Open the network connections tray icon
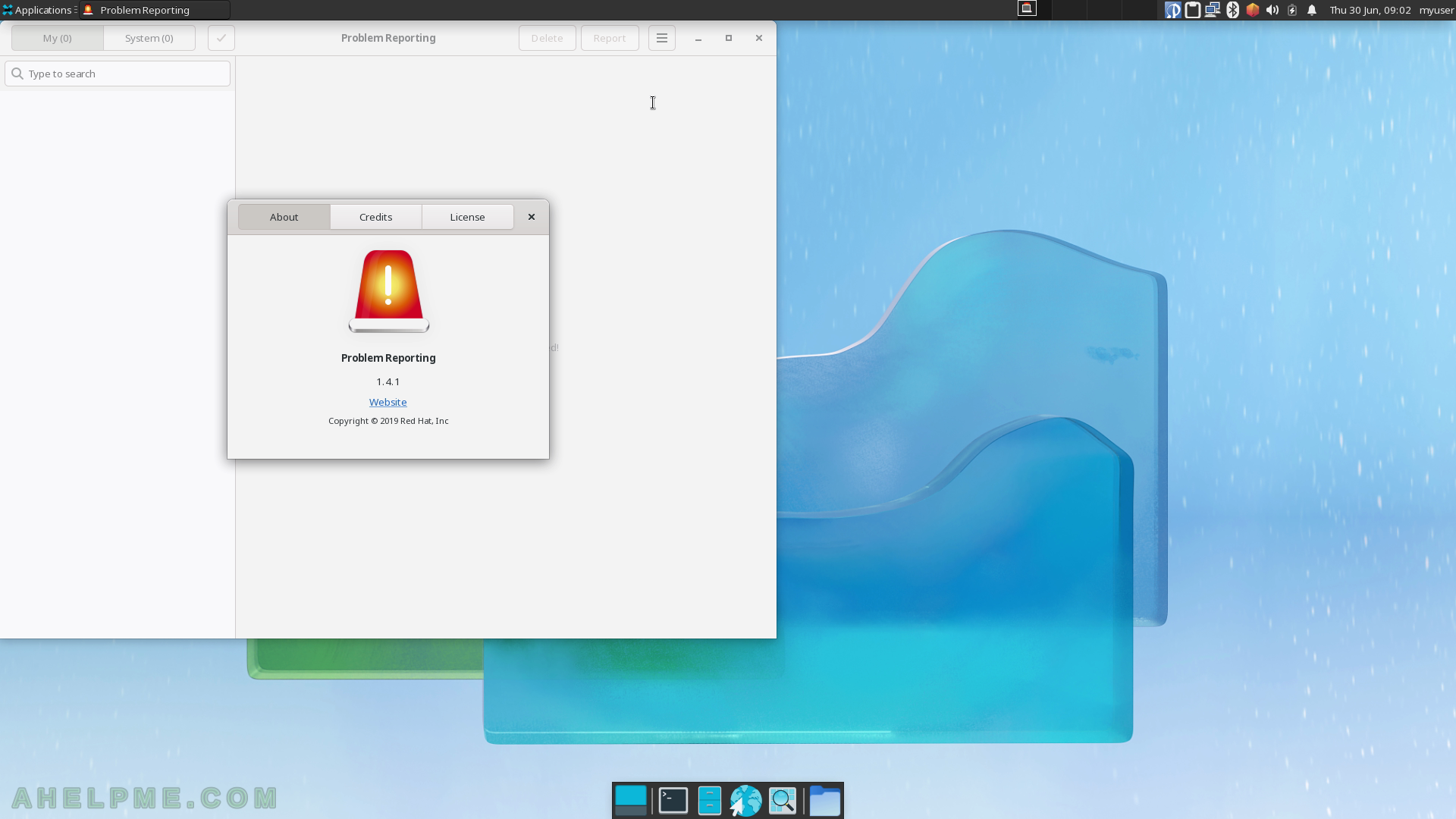 (x=1213, y=10)
